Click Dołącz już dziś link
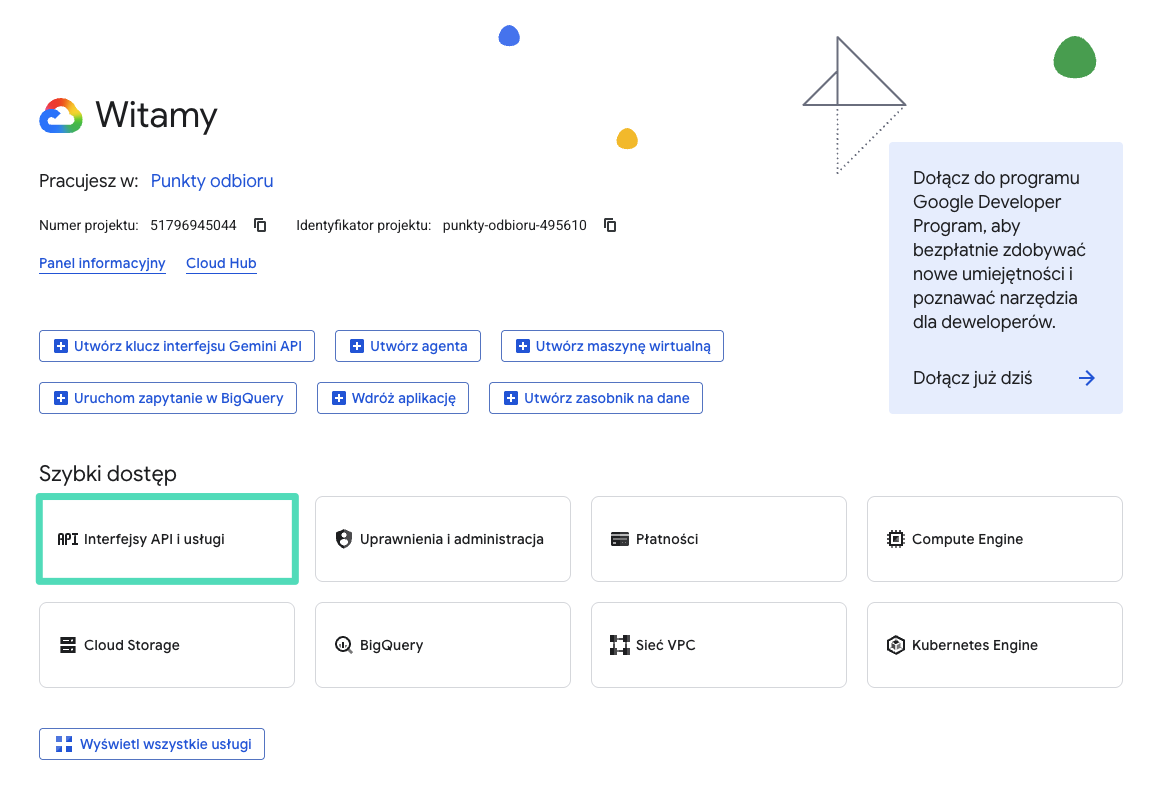The height and width of the screenshot is (798, 1159). tap(973, 378)
